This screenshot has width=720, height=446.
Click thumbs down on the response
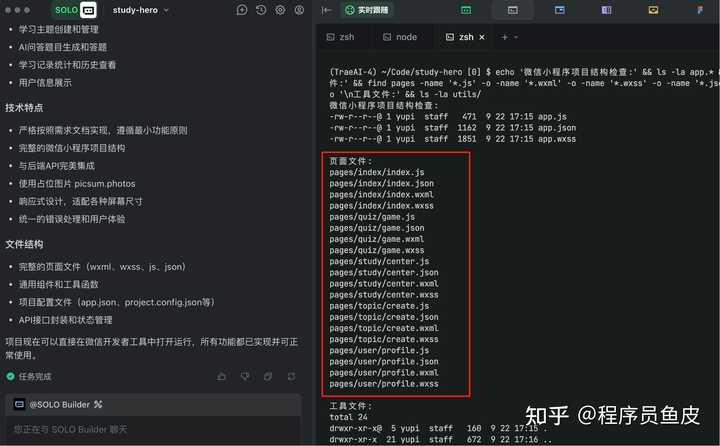245,377
